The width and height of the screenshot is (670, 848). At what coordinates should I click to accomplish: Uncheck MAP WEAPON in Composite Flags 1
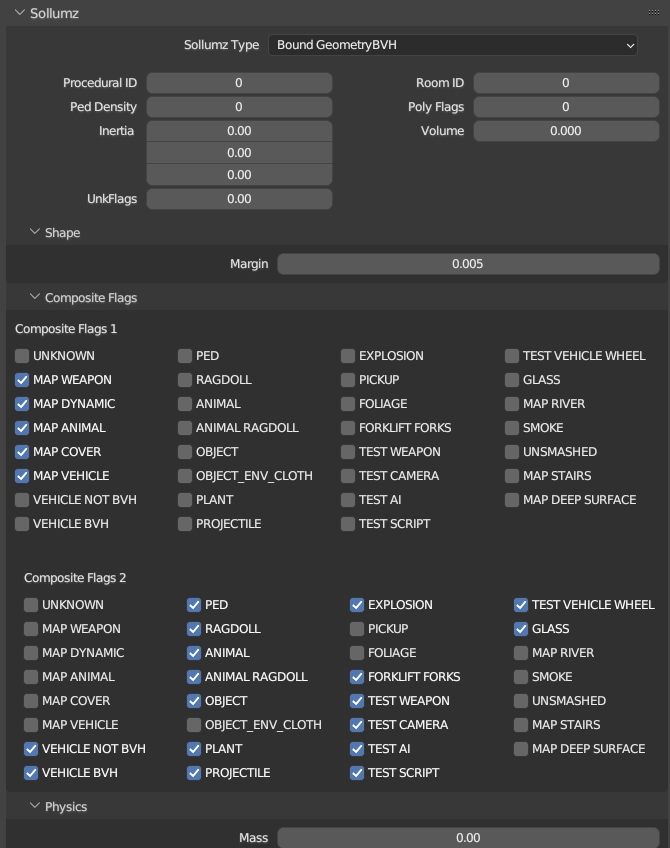pos(22,380)
